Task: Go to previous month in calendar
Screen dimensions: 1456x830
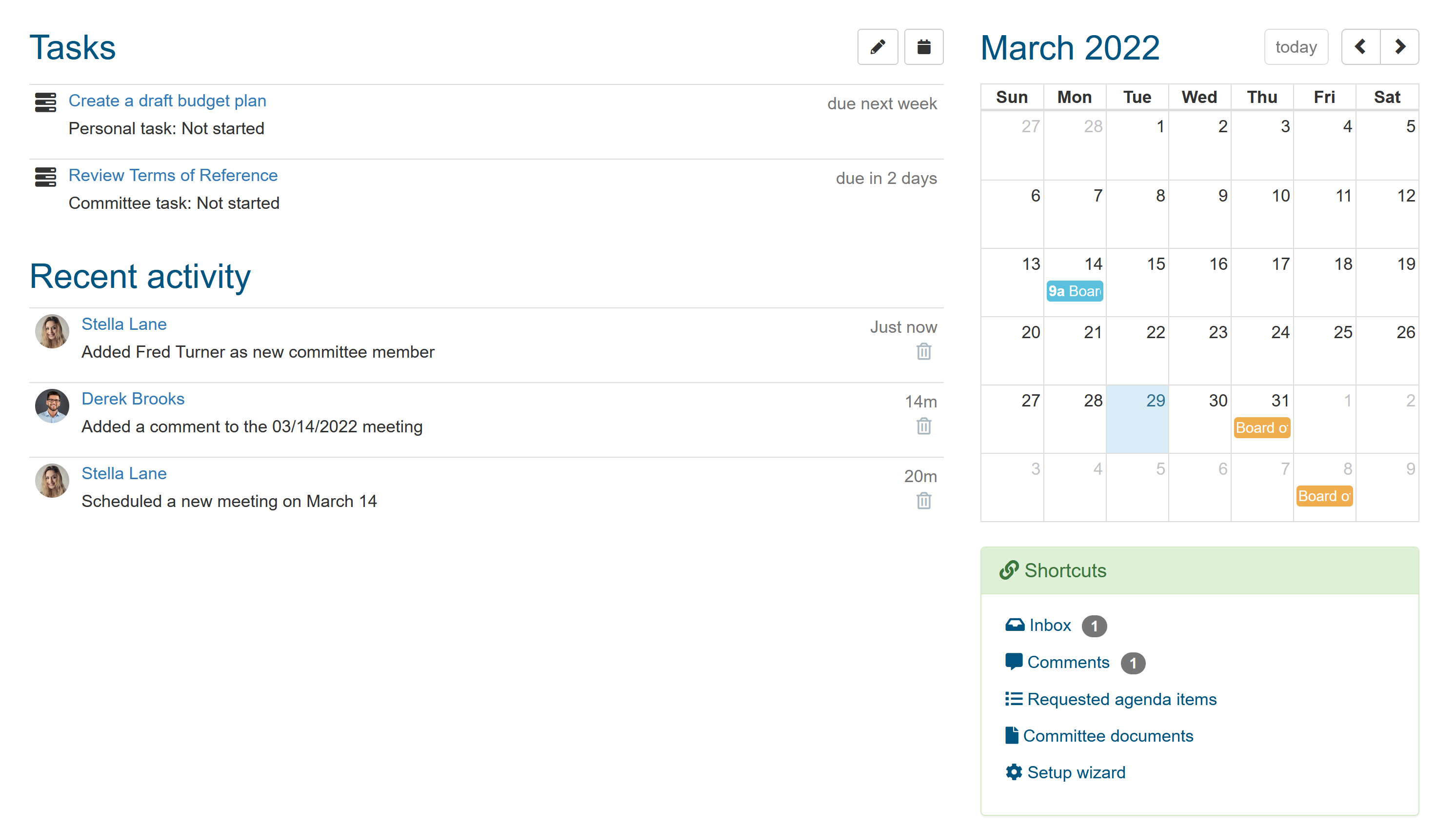Action: [1360, 47]
